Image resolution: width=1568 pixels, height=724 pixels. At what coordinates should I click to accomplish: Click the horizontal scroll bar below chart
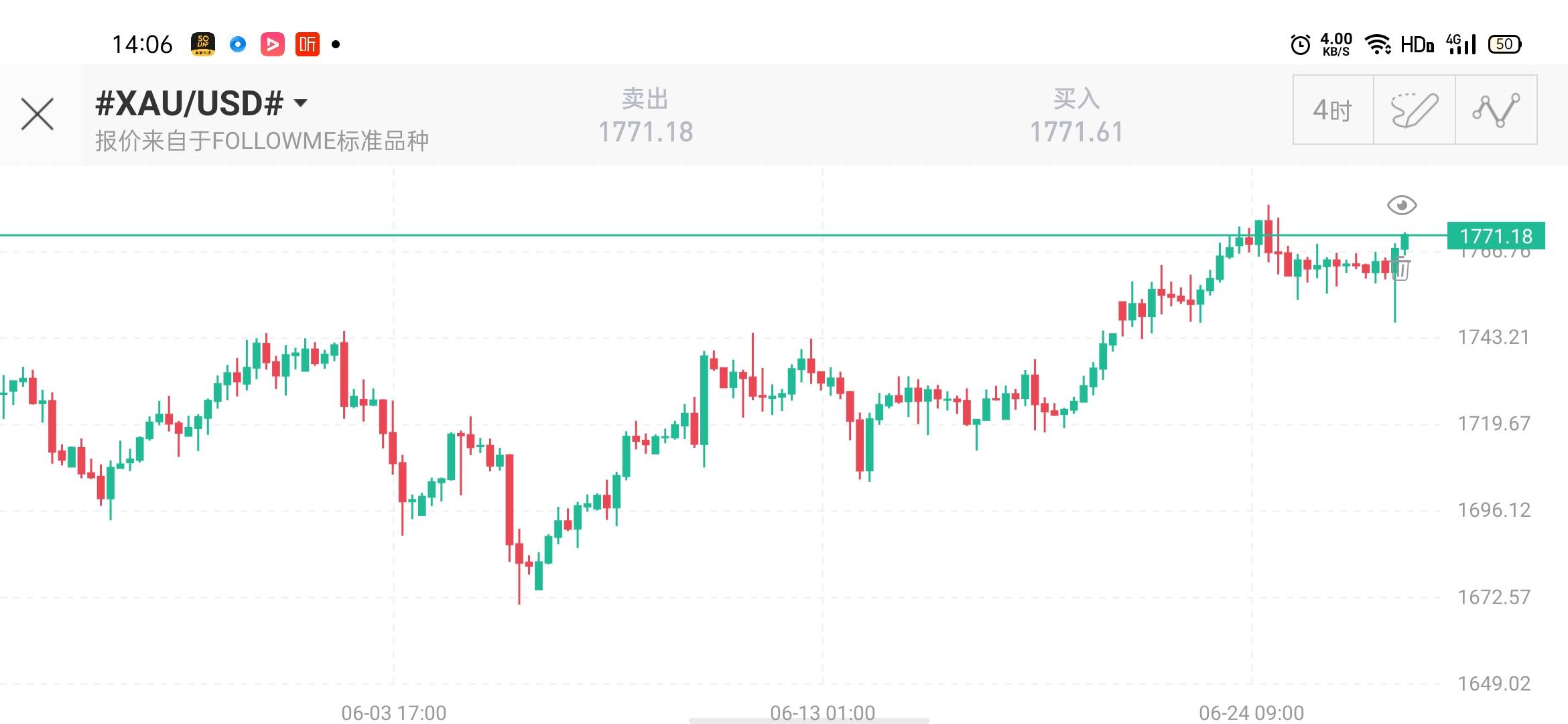[809, 721]
